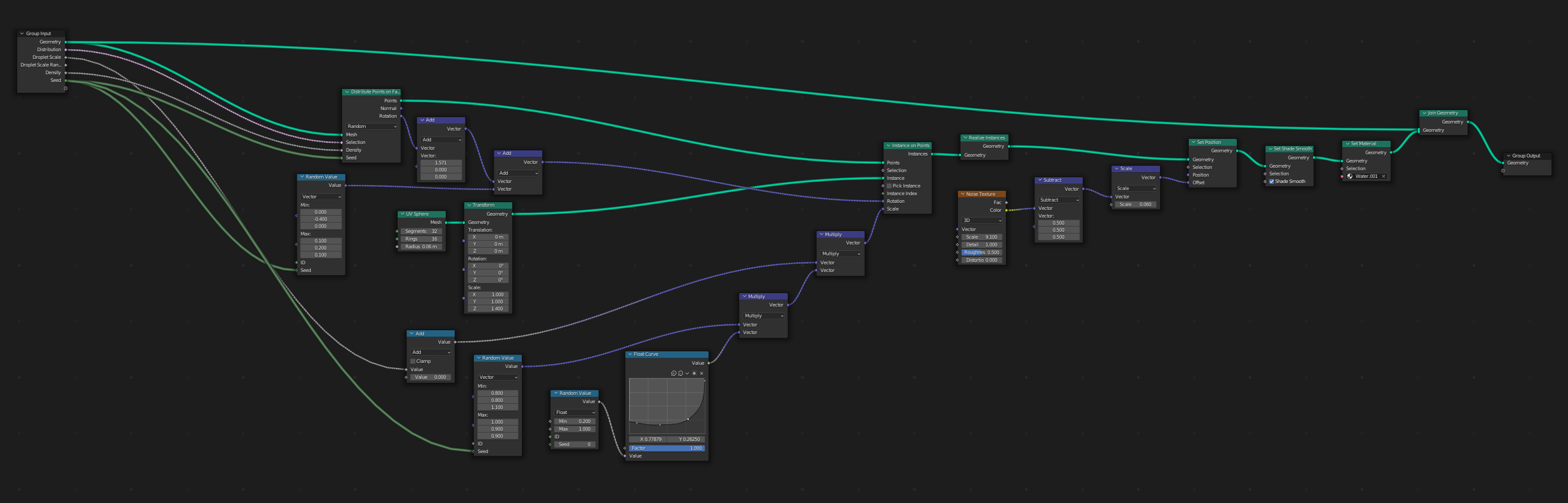Click the Set Position Offset input socket
The height and width of the screenshot is (503, 1568).
[x=1188, y=182]
